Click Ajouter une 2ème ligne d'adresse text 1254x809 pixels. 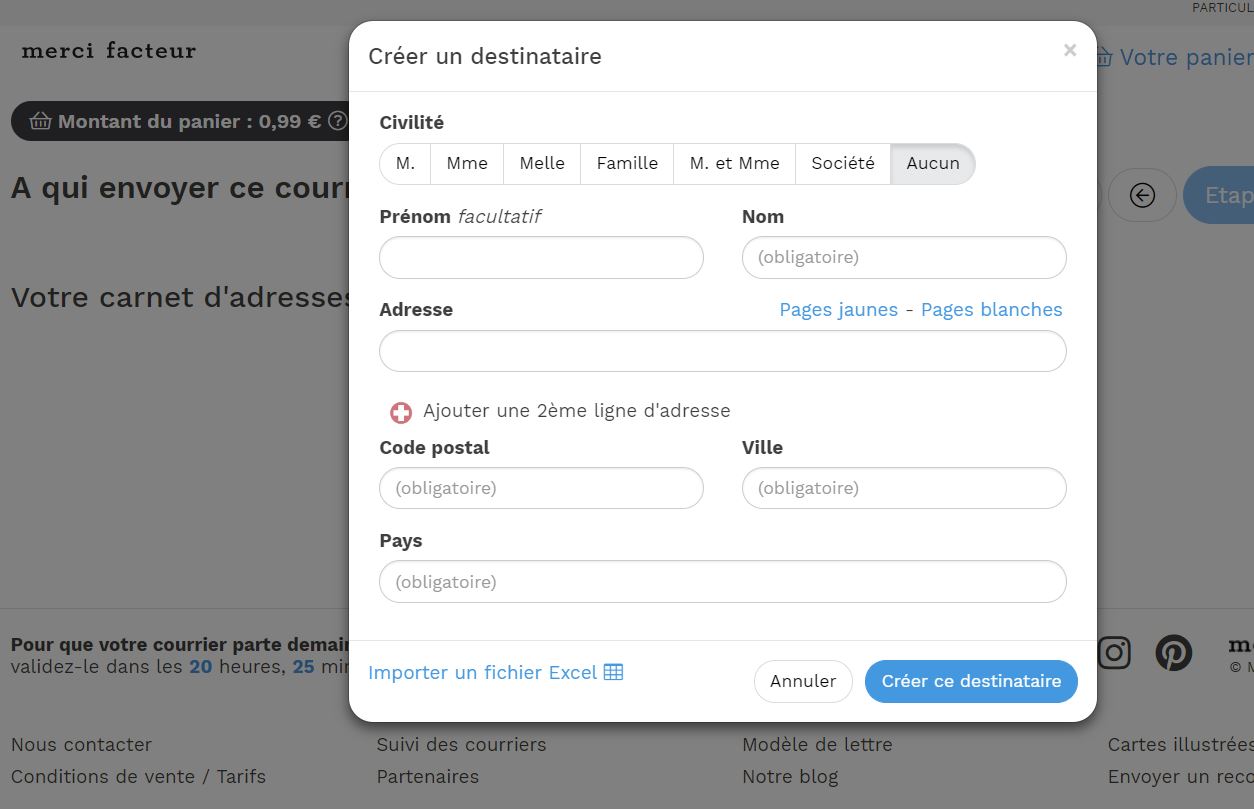[x=576, y=411]
